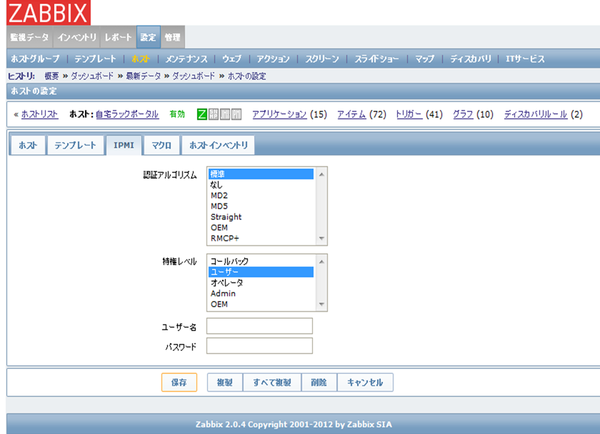Open グラフ (10) link
Screen dimensions: 600x434
tap(473, 114)
